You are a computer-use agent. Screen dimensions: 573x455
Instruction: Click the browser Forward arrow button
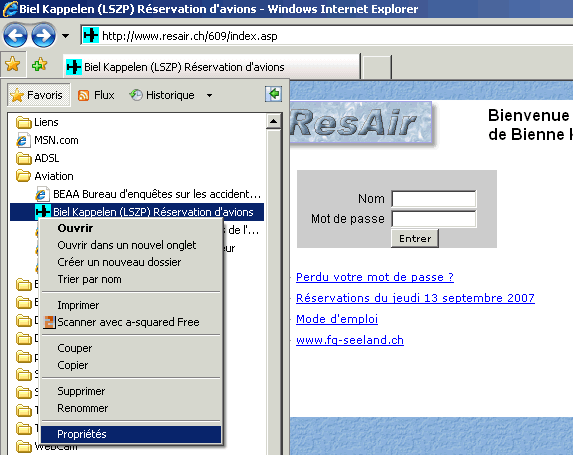click(x=43, y=35)
